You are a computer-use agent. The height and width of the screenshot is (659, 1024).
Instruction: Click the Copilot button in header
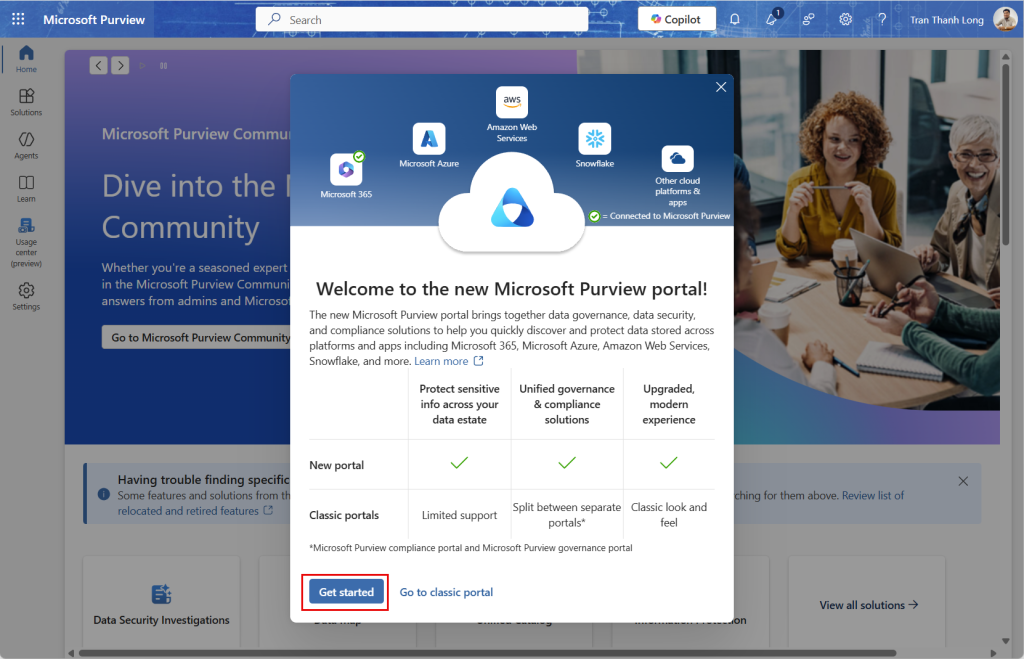pyautogui.click(x=676, y=19)
